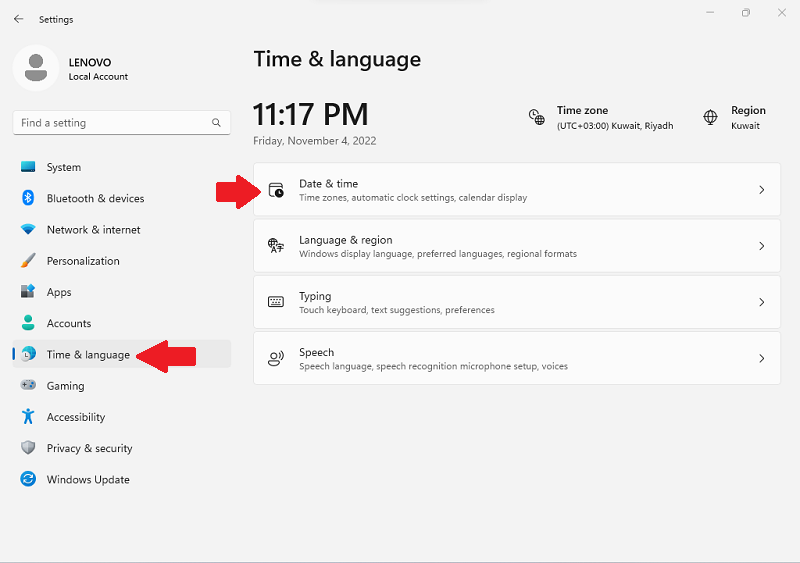Open Network & internet settings
This screenshot has height=563, width=800.
pyautogui.click(x=93, y=230)
